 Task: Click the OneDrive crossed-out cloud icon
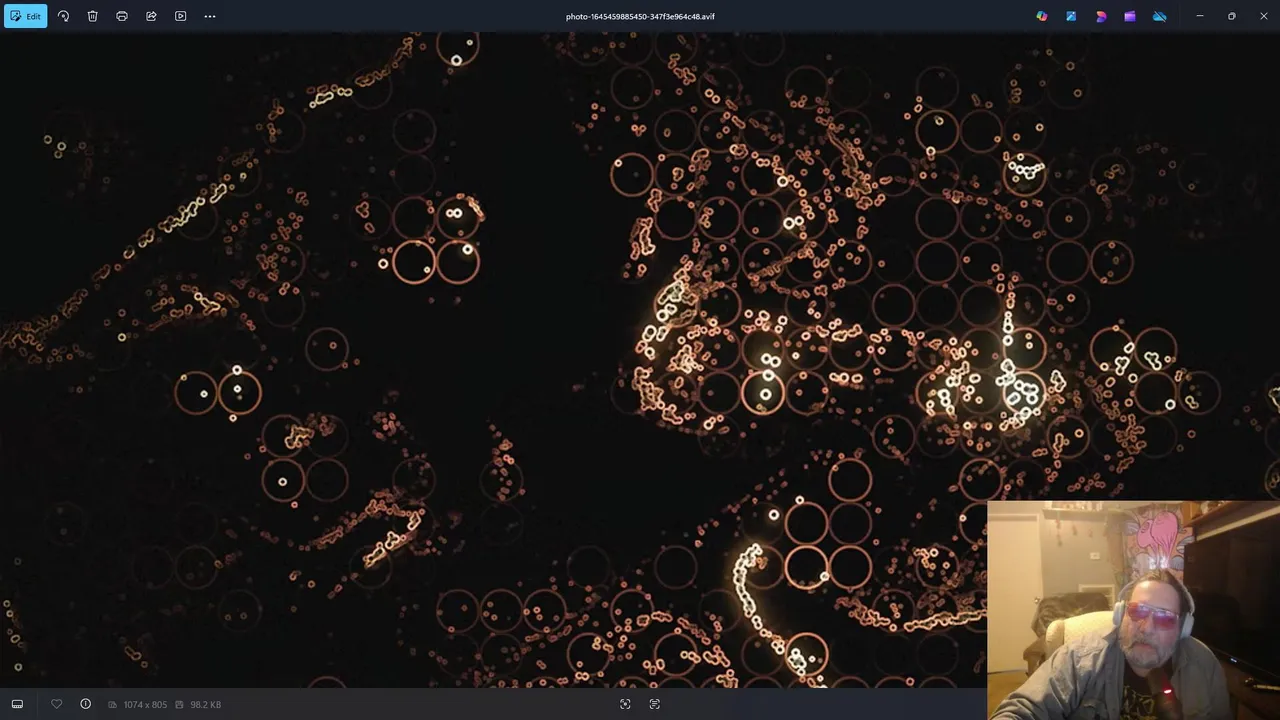coord(1160,16)
